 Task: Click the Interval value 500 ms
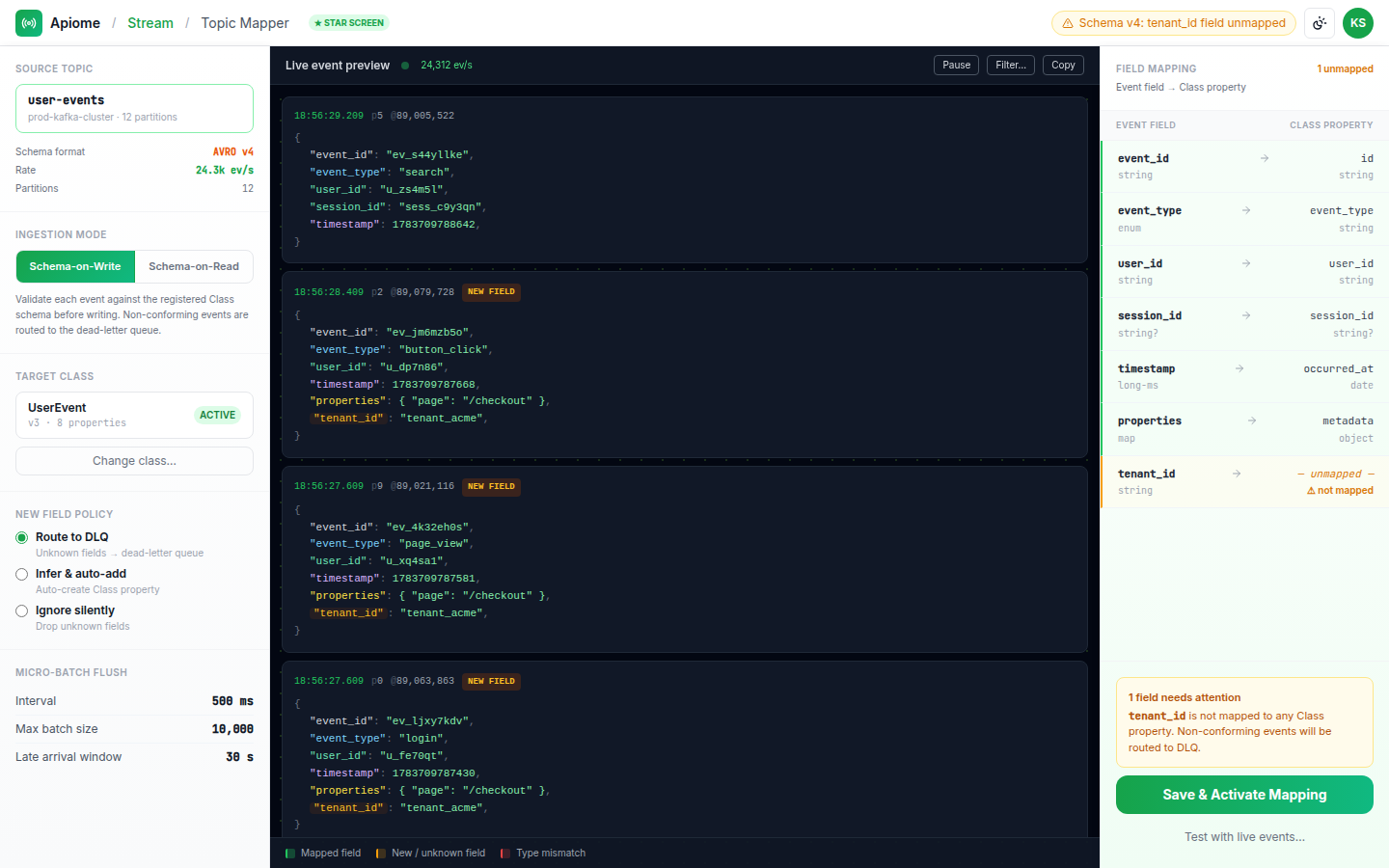(232, 701)
